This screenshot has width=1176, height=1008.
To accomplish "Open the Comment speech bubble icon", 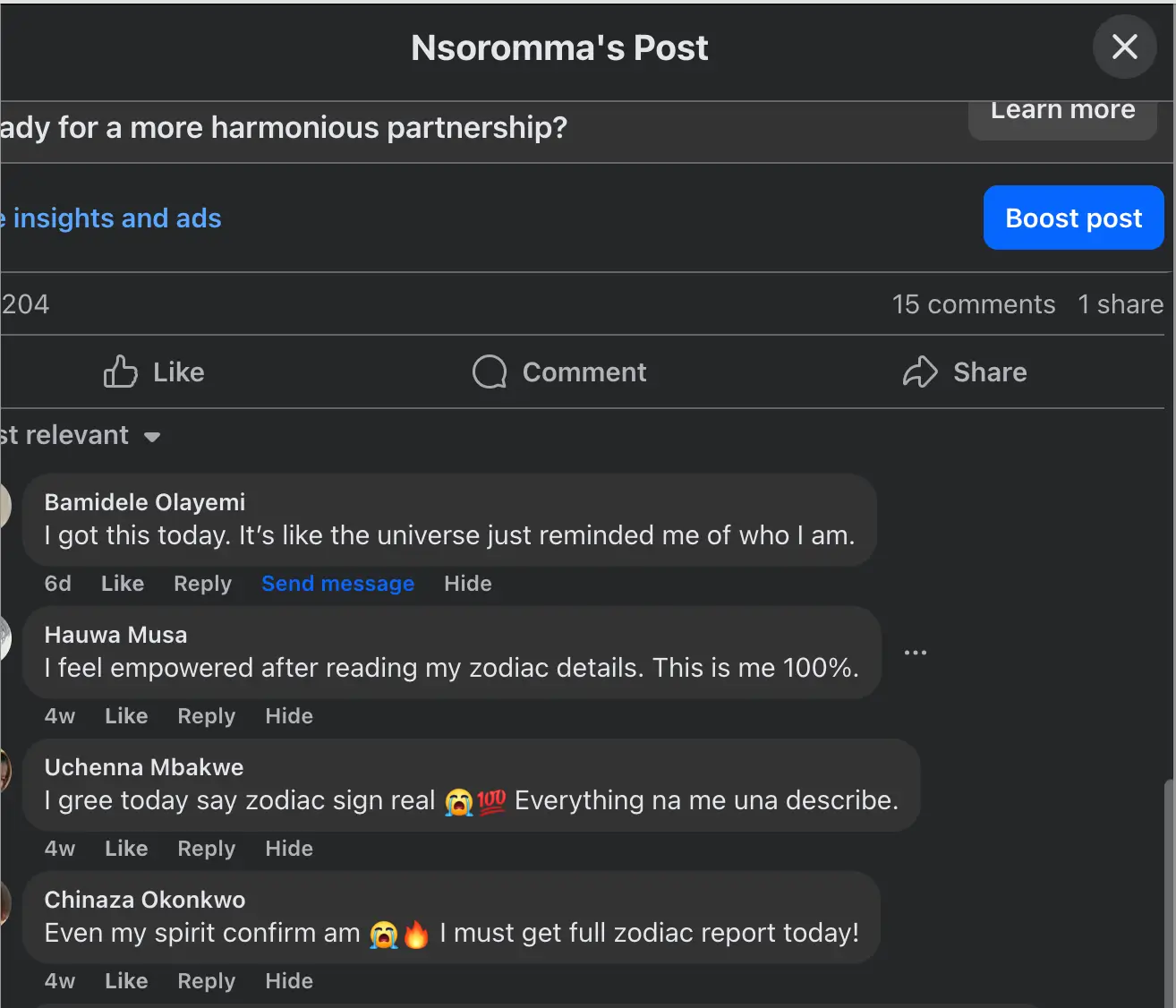I will coord(489,372).
